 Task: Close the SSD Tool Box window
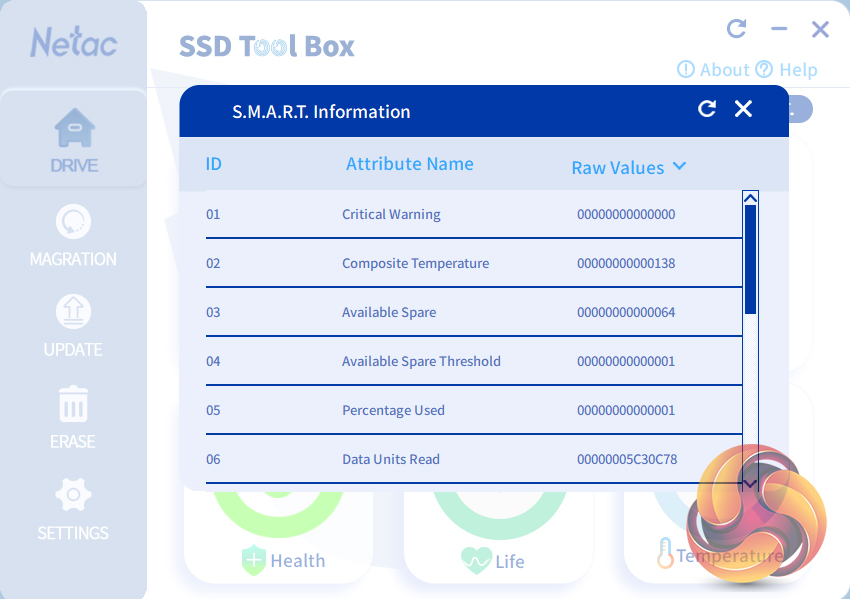coord(820,29)
